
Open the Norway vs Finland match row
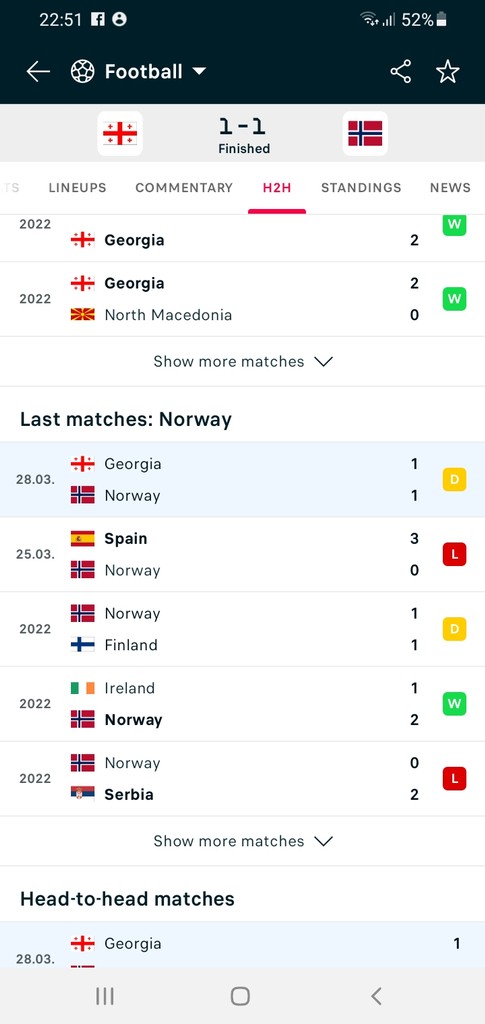[x=243, y=629]
